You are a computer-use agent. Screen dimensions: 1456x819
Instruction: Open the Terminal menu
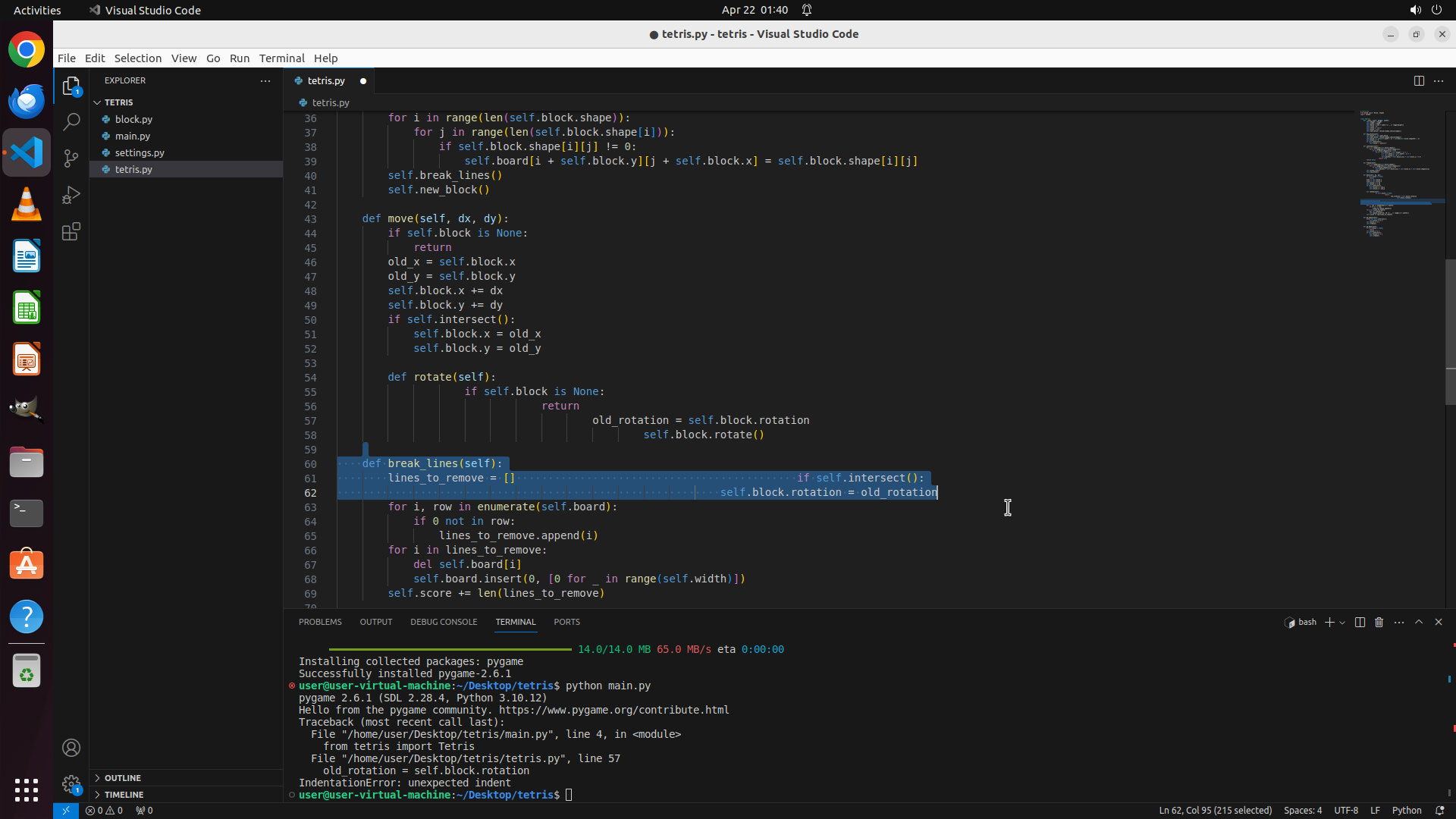point(281,58)
